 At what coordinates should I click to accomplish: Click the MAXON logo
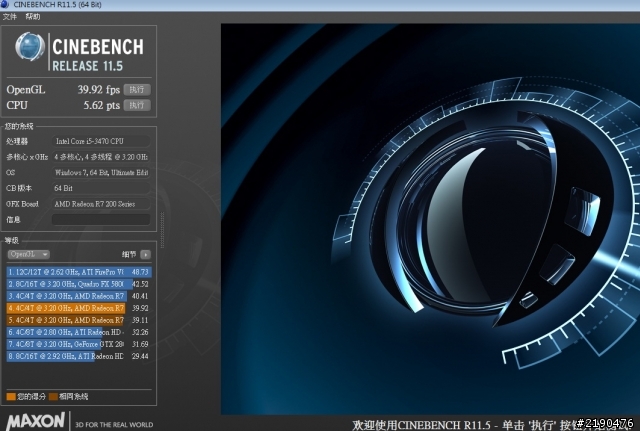coord(36,421)
